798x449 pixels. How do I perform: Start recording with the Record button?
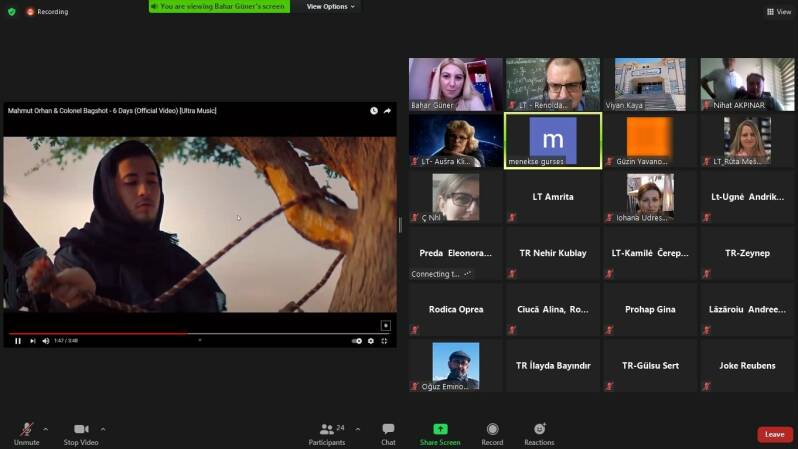point(492,434)
